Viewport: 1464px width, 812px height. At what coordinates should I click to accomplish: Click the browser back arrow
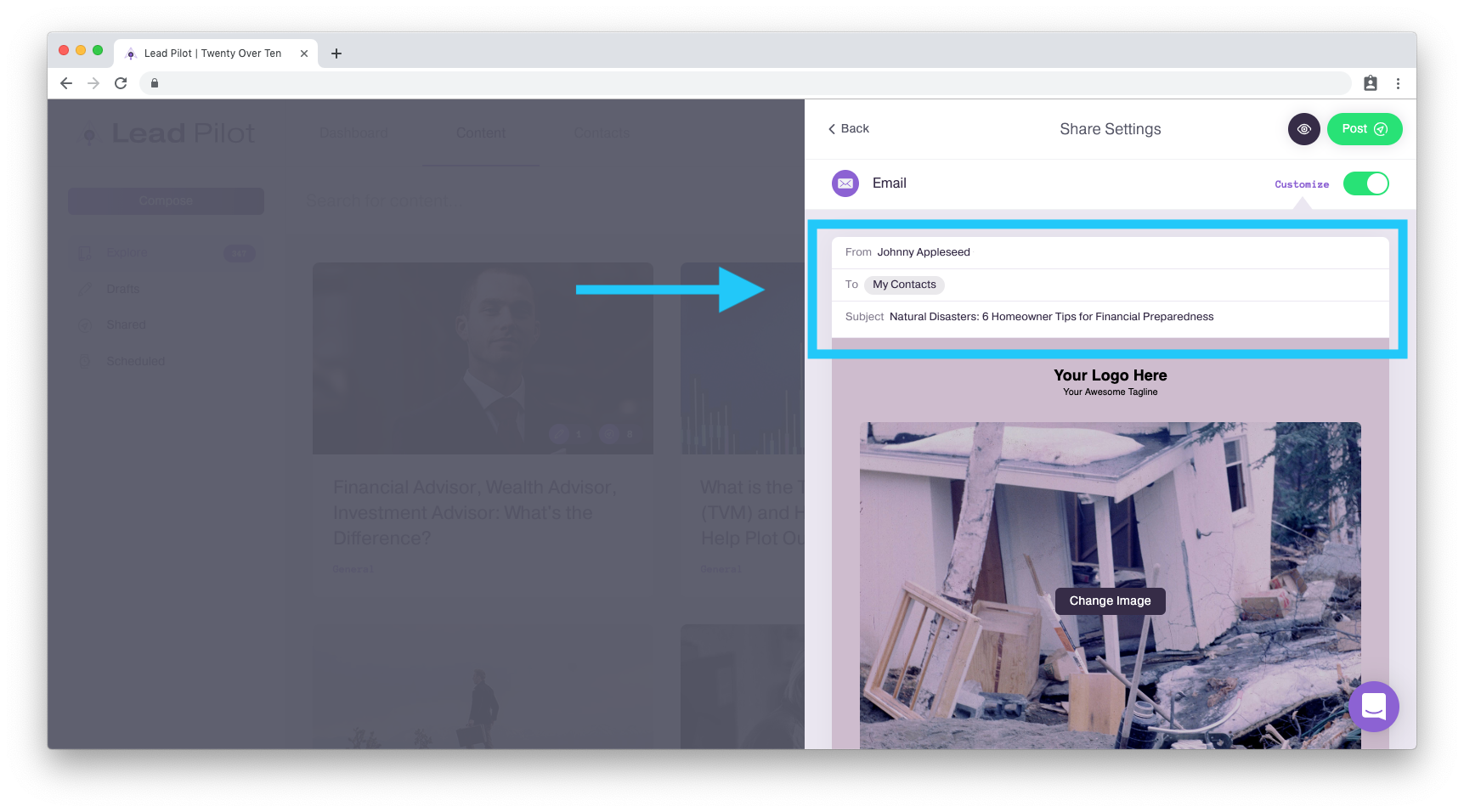pos(66,83)
